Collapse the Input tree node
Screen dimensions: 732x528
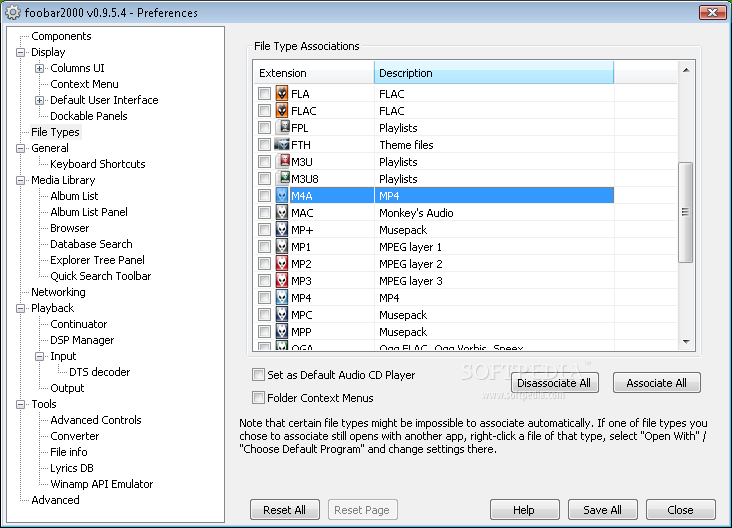tap(40, 356)
